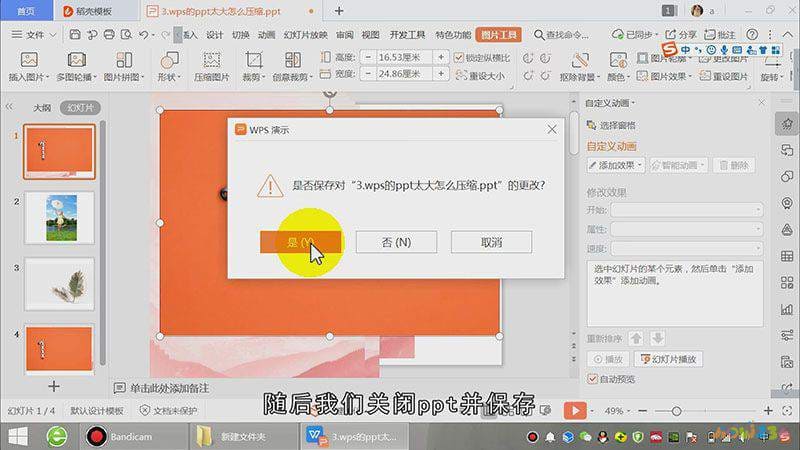Click 取消 to cancel the save dialog
This screenshot has width=800, height=450.
coord(491,242)
